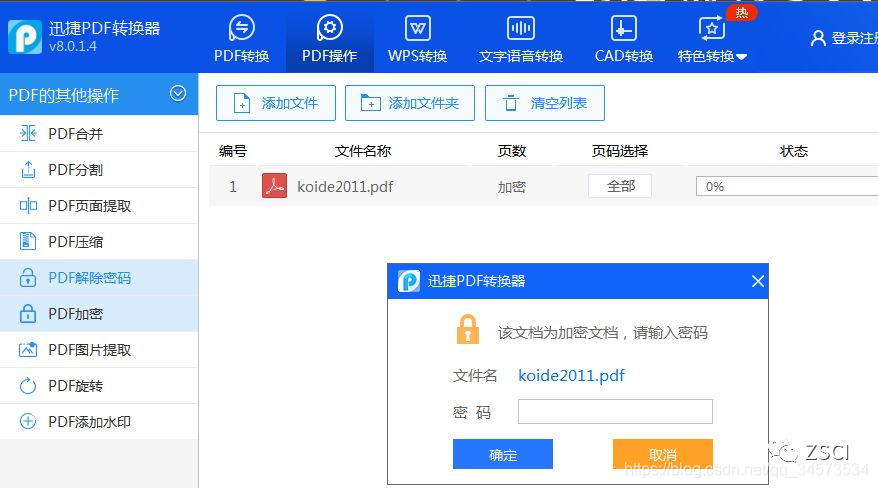The height and width of the screenshot is (488, 878).
Task: Click the 编号 column header
Action: (x=233, y=151)
